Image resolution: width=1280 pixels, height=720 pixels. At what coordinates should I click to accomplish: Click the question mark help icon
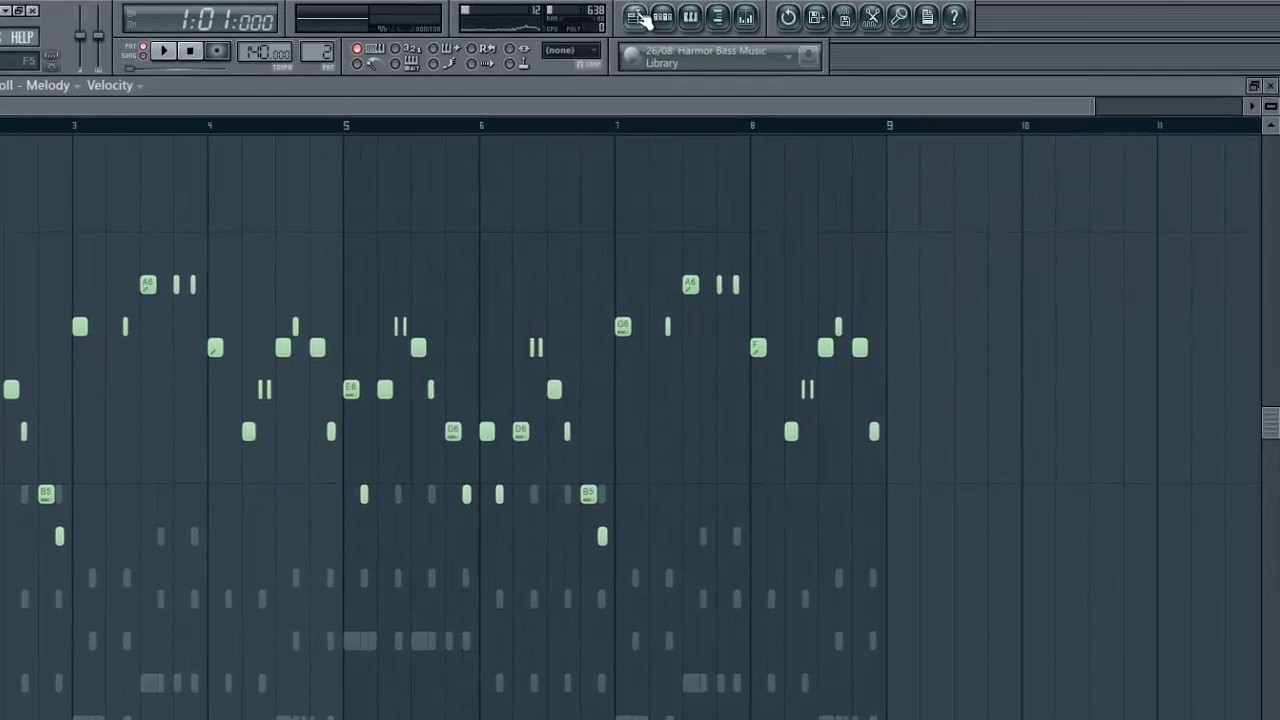(x=954, y=17)
